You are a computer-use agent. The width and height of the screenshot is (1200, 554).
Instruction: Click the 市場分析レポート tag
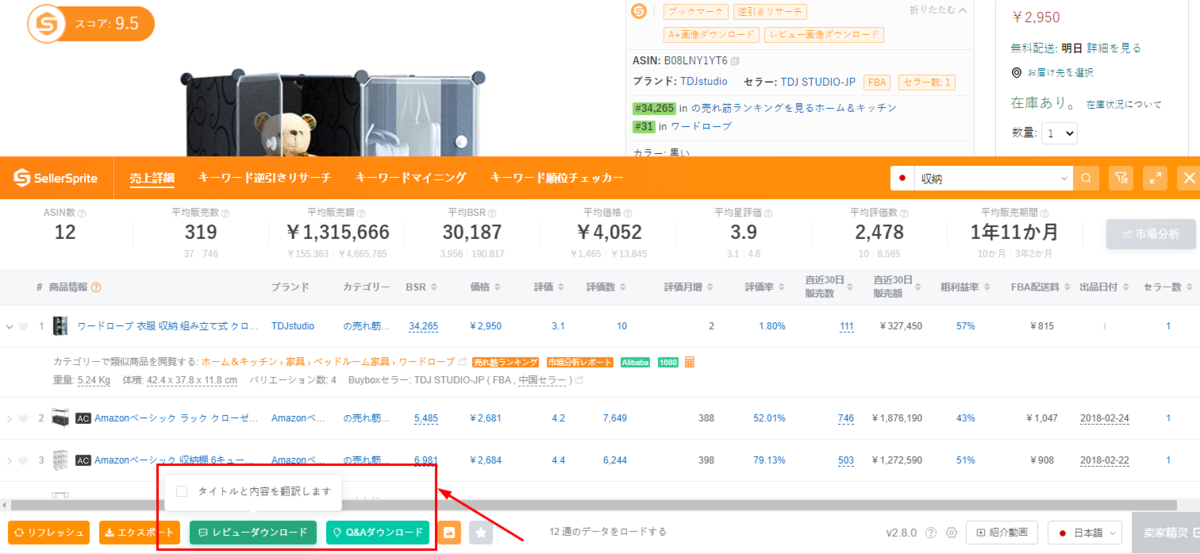[580, 361]
